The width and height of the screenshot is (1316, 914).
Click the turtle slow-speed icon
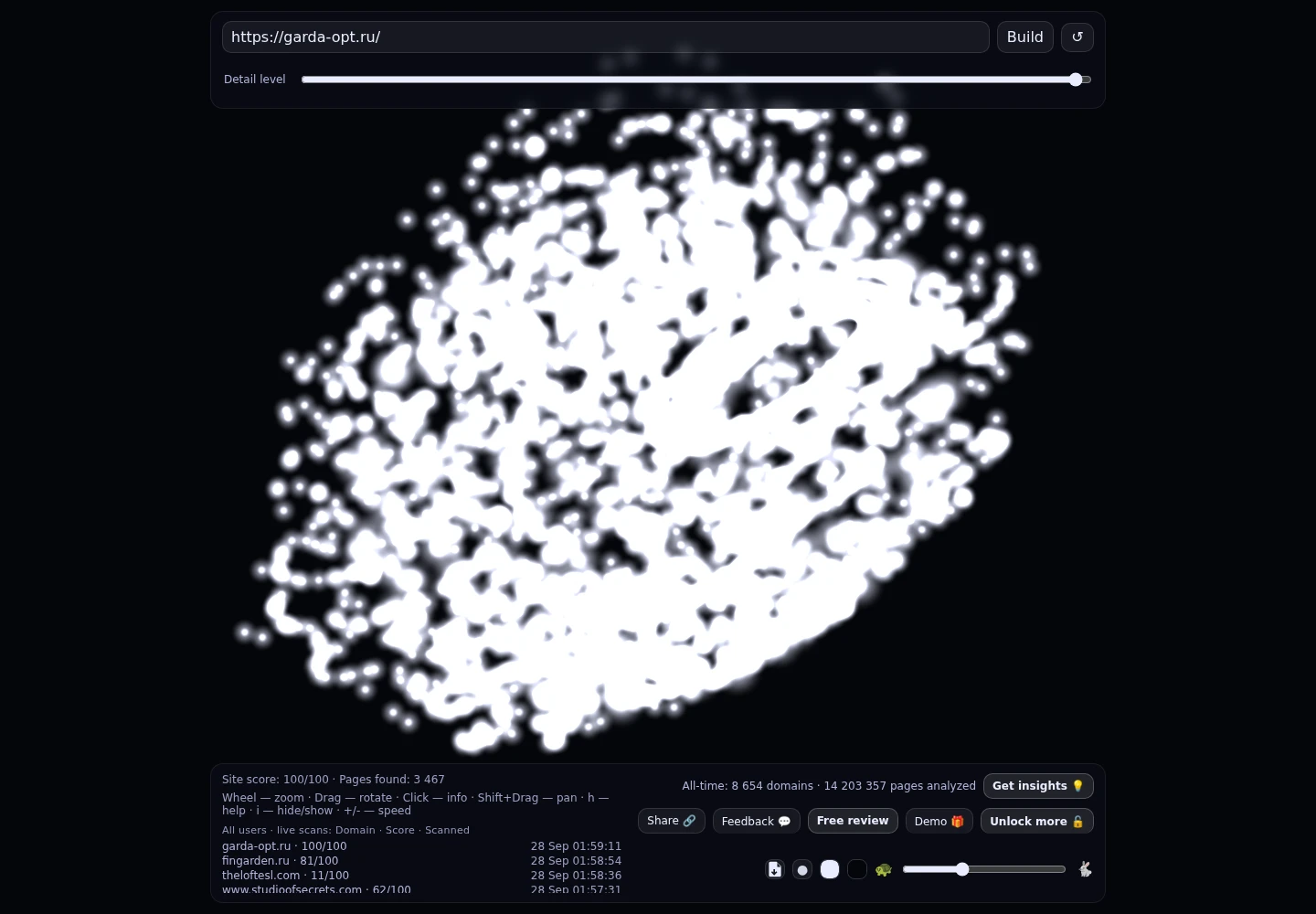pyautogui.click(x=883, y=869)
